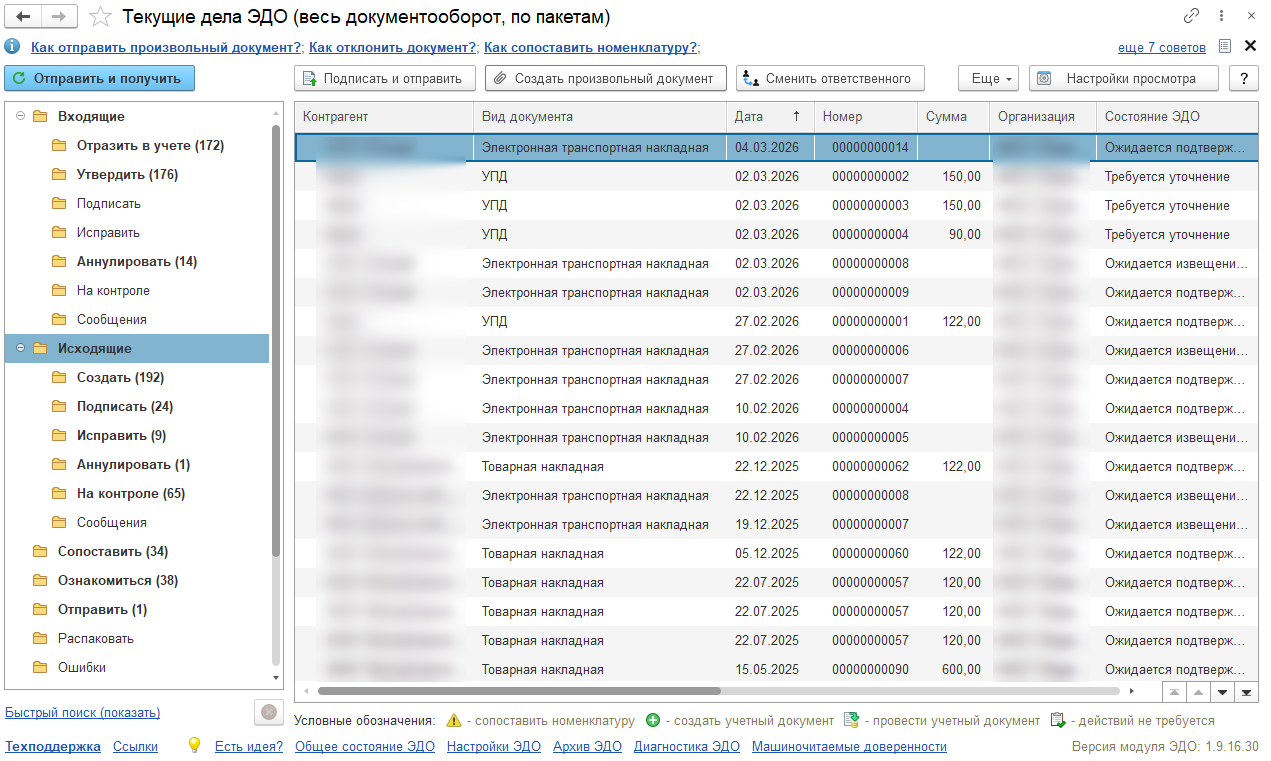This screenshot has width=1271, height=761.
Task: Select the Создать (192) folder
Action: point(120,378)
